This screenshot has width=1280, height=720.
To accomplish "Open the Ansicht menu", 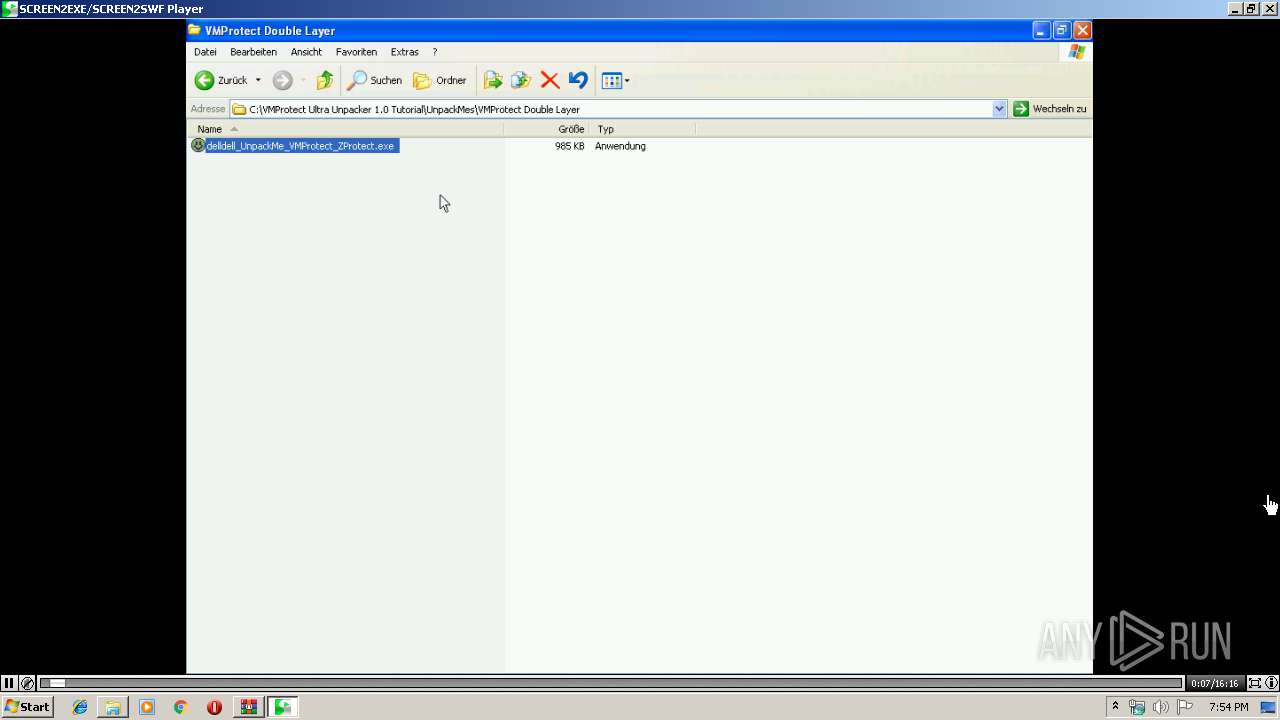I will pos(306,52).
